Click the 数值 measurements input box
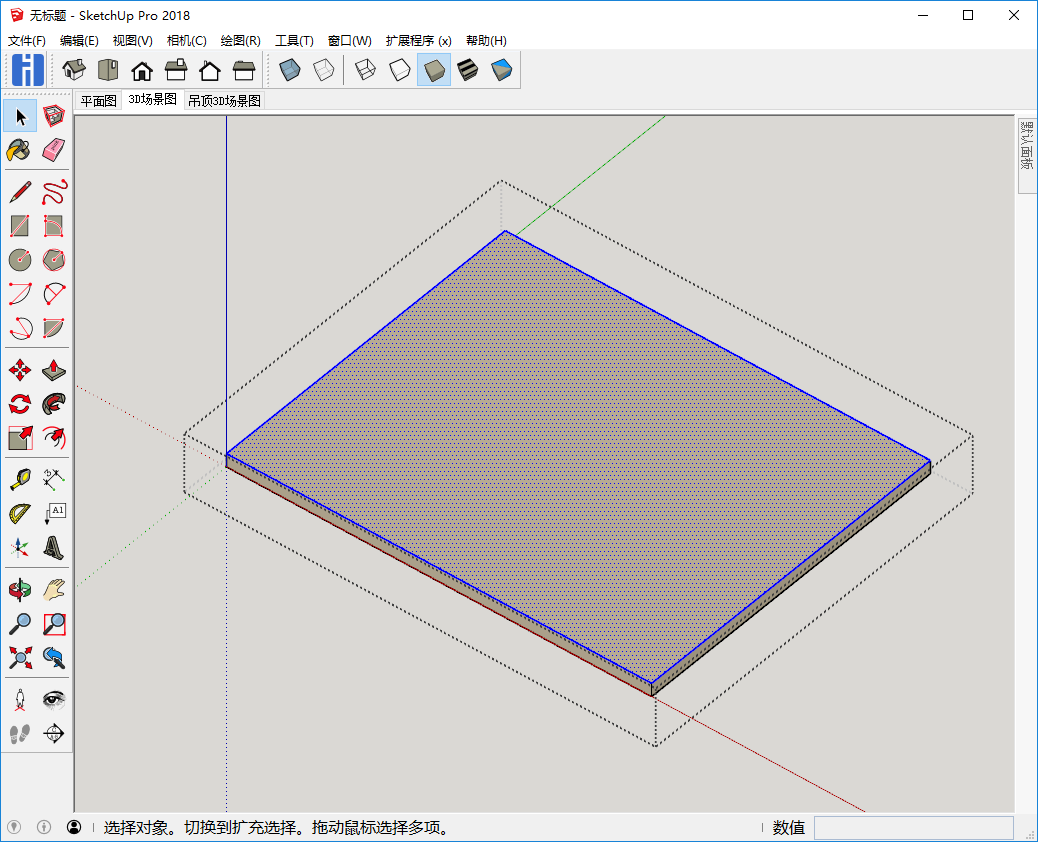1038x842 pixels. [x=913, y=827]
